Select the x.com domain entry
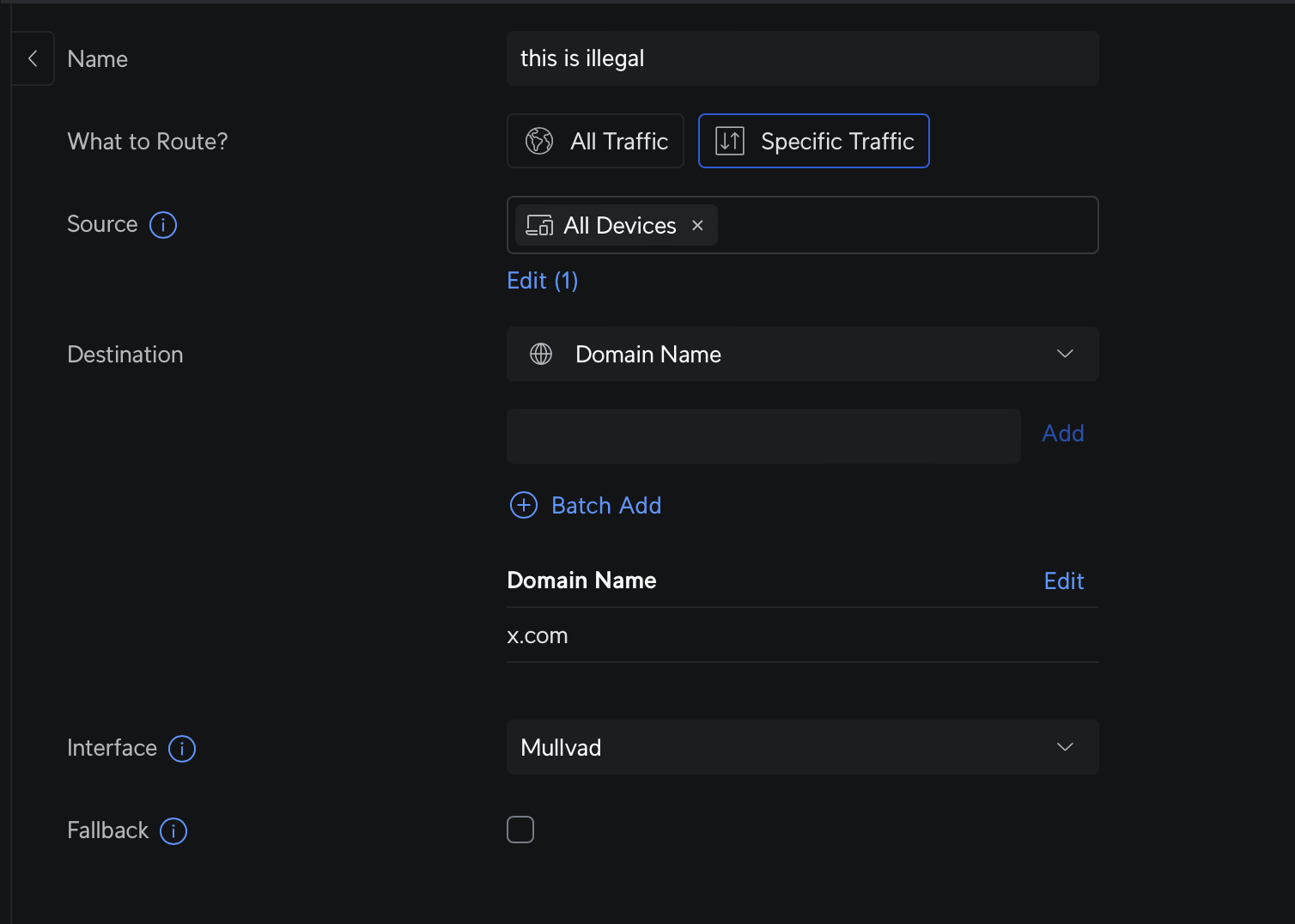Screen dimensions: 1295x924 [538, 635]
